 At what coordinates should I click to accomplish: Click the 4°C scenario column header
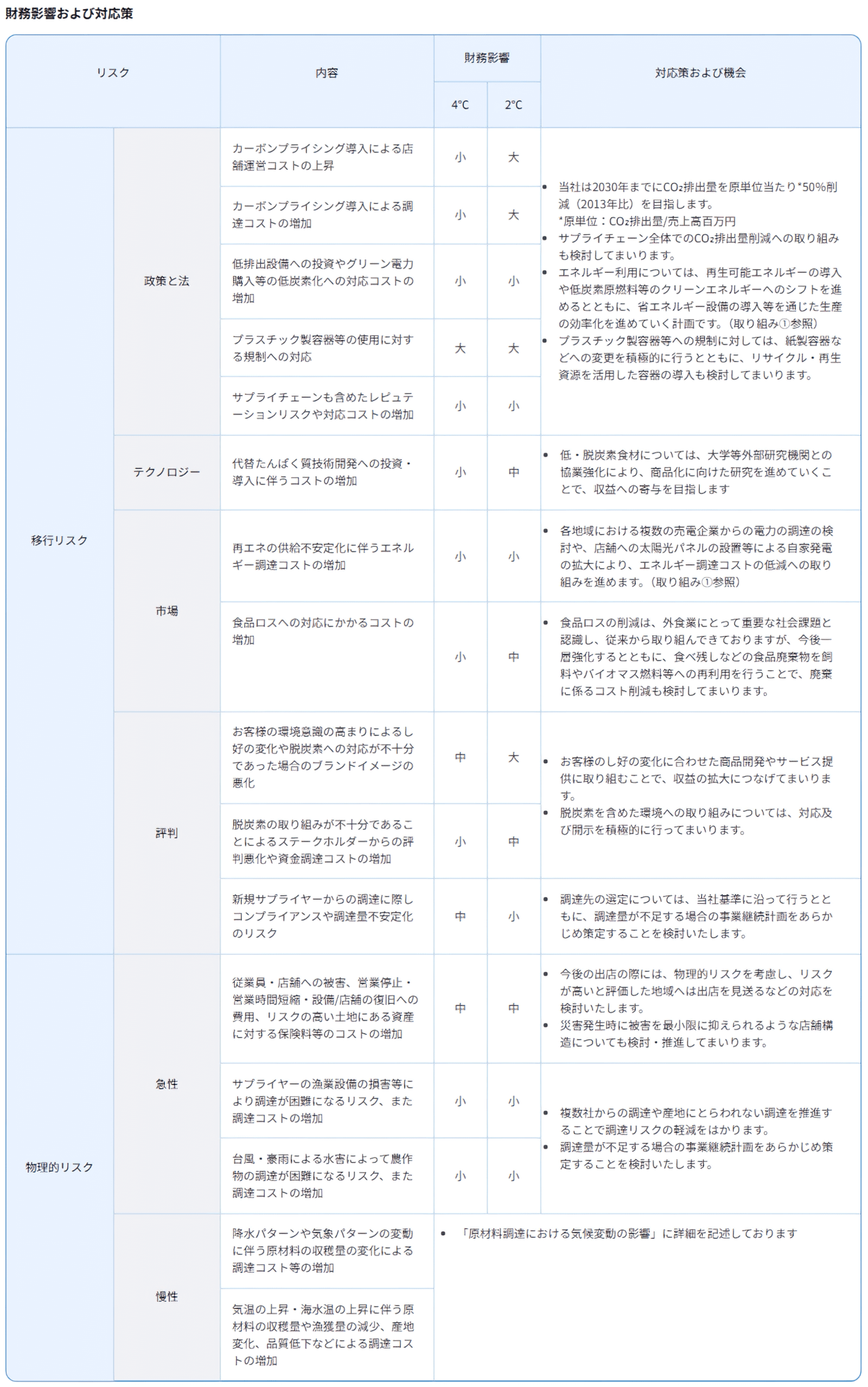[460, 105]
